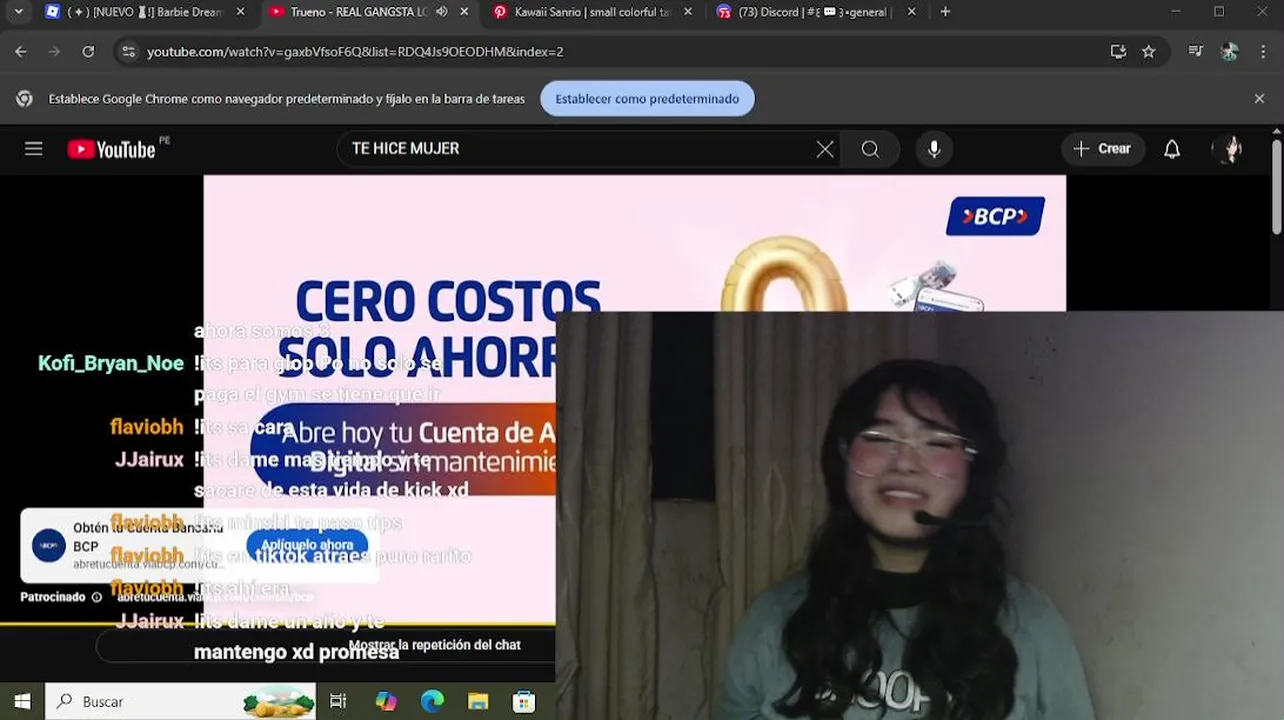The height and width of the screenshot is (720, 1284).
Task: Click the Buscar taskbar search box
Action: (180, 701)
